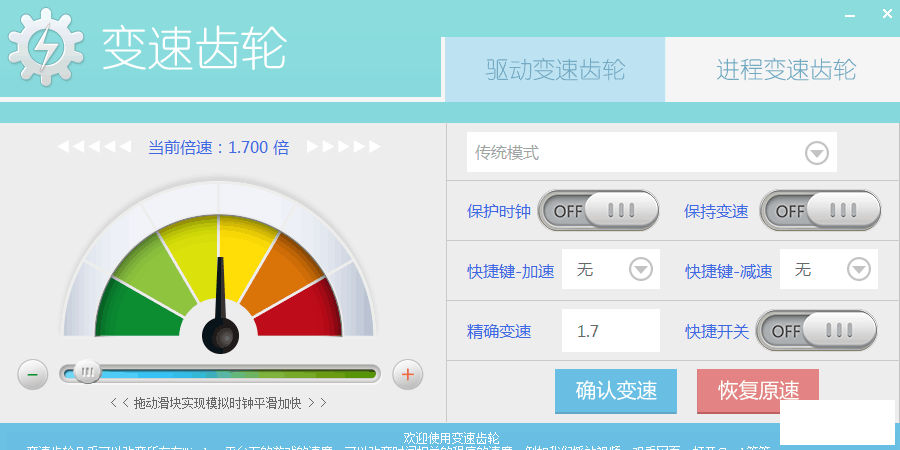Click the 恢复原速 button

pos(758,391)
